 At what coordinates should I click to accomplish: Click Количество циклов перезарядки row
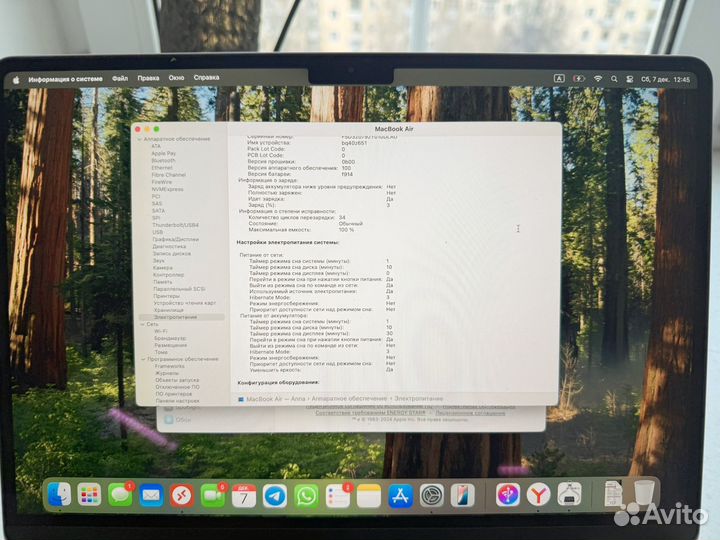point(297,218)
